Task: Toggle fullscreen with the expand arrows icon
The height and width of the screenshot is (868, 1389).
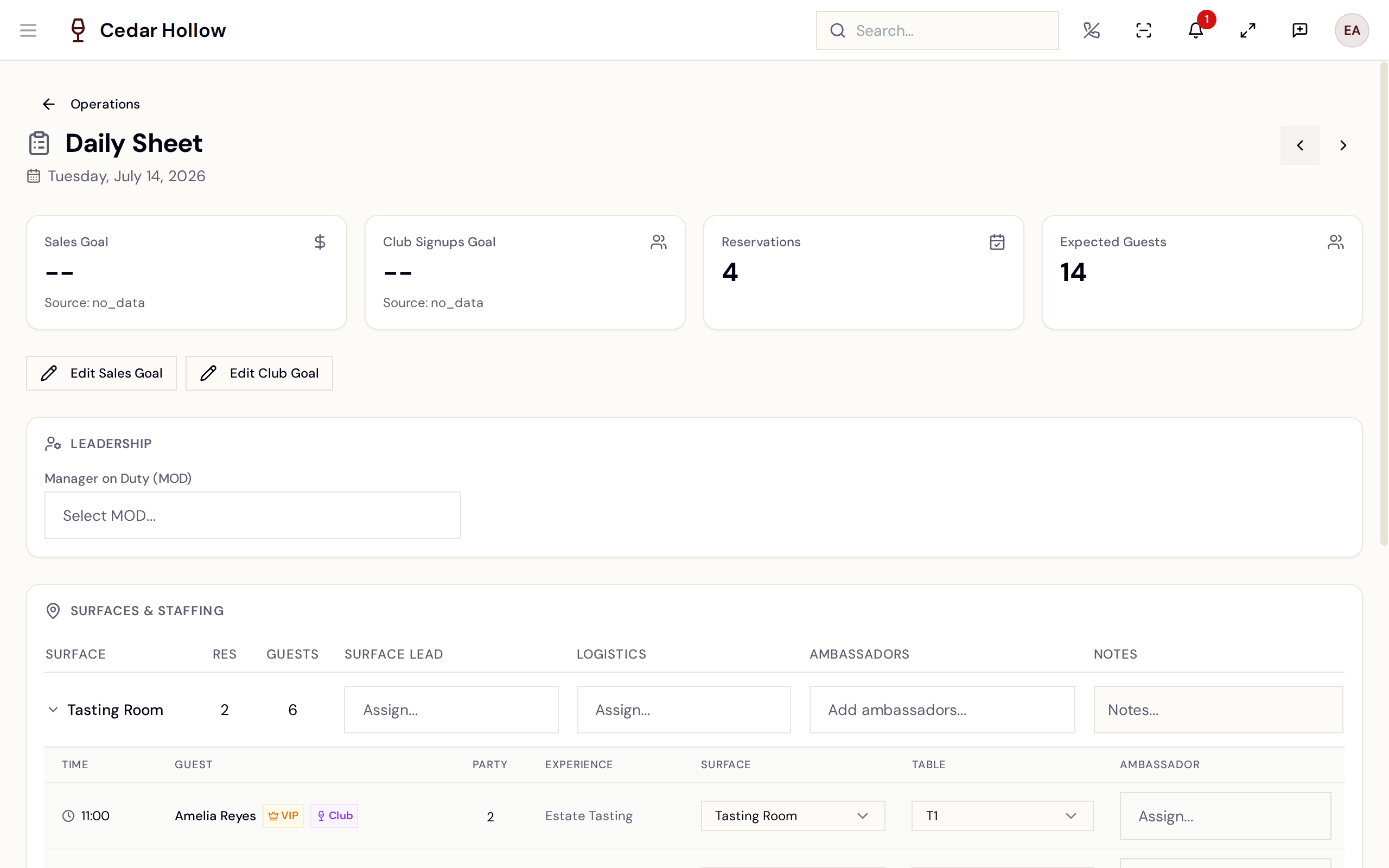Action: click(x=1248, y=30)
